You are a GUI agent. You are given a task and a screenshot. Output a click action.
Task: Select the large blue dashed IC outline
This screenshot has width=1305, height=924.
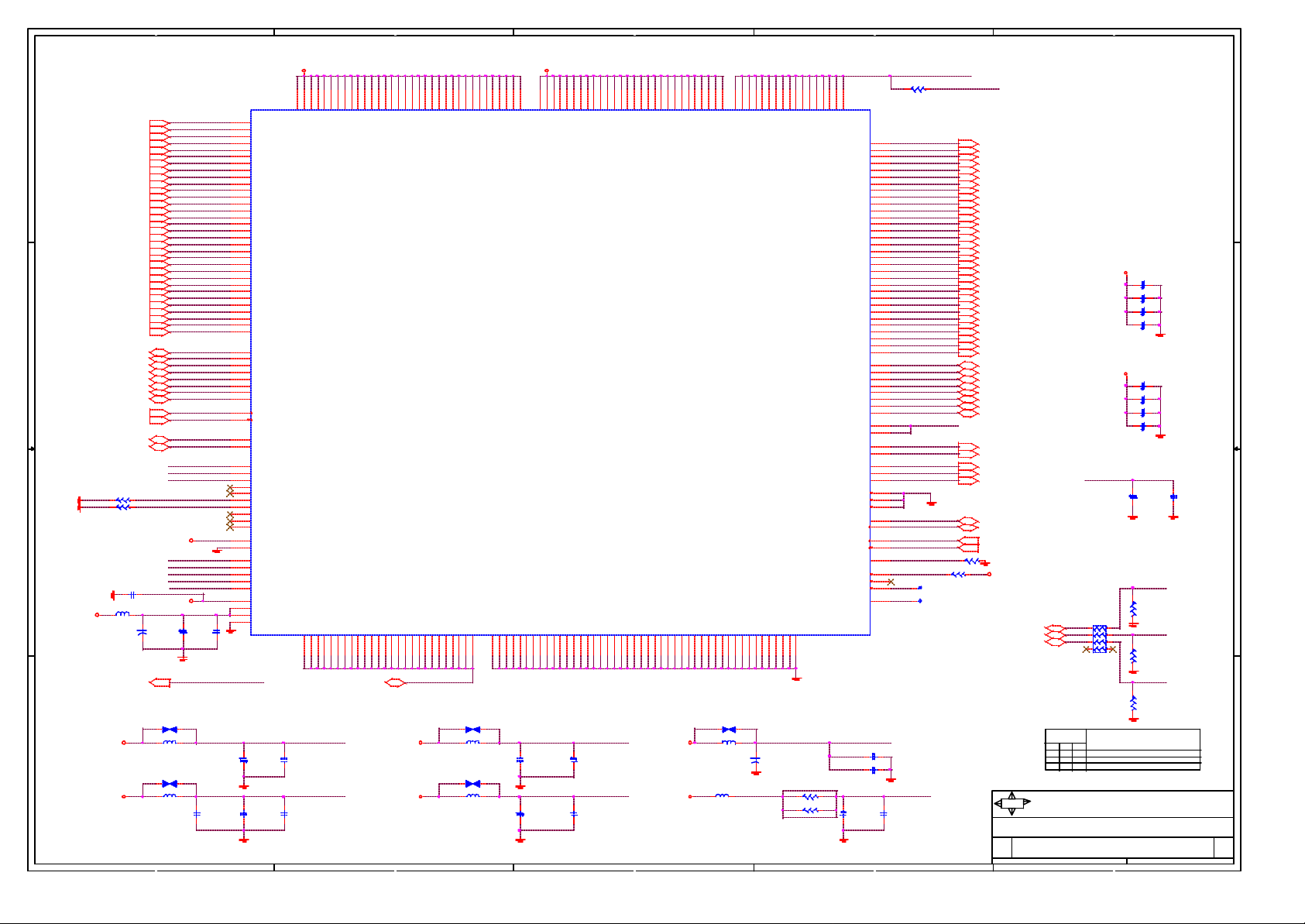point(560,373)
